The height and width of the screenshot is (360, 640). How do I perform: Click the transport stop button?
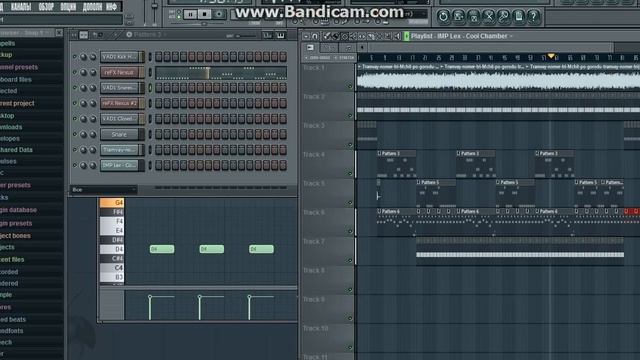(x=204, y=14)
